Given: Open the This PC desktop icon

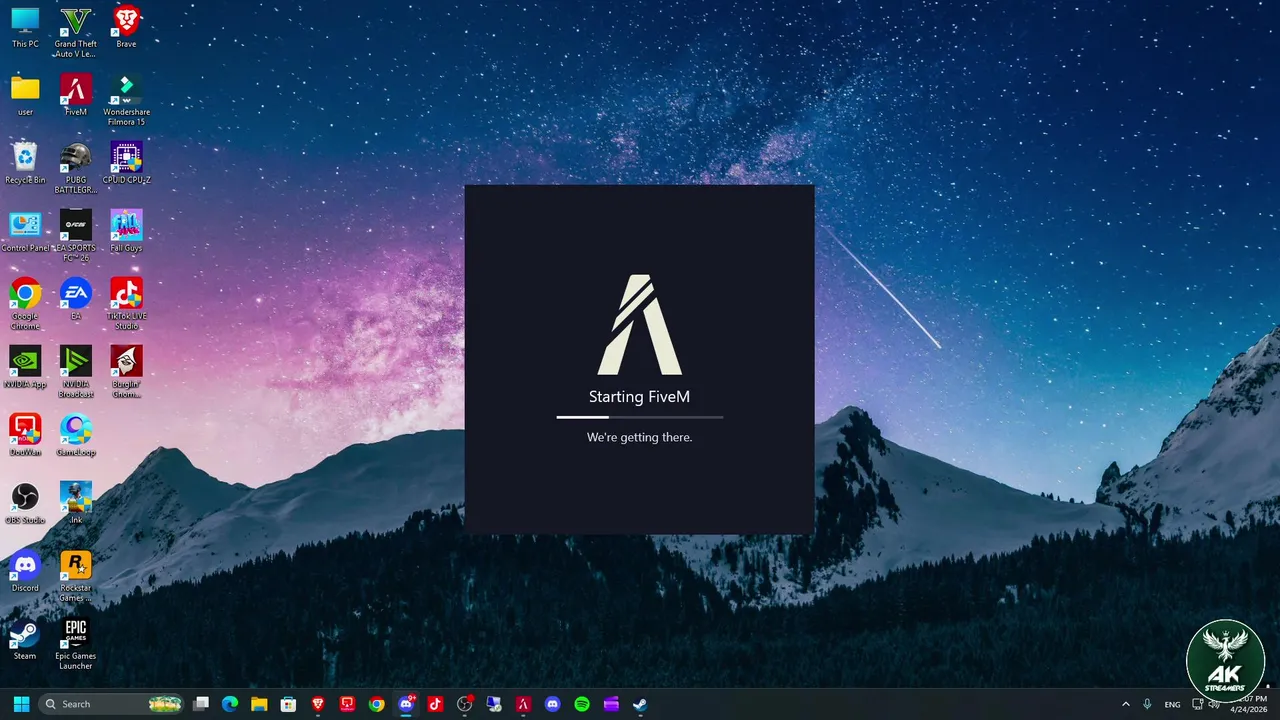Looking at the screenshot, I should pyautogui.click(x=25, y=28).
